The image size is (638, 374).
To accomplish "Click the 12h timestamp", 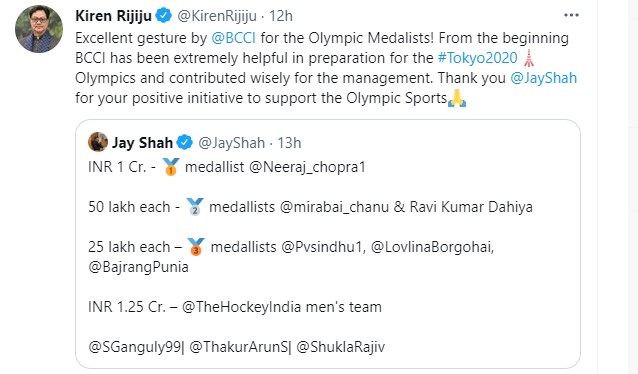I will click(x=281, y=16).
